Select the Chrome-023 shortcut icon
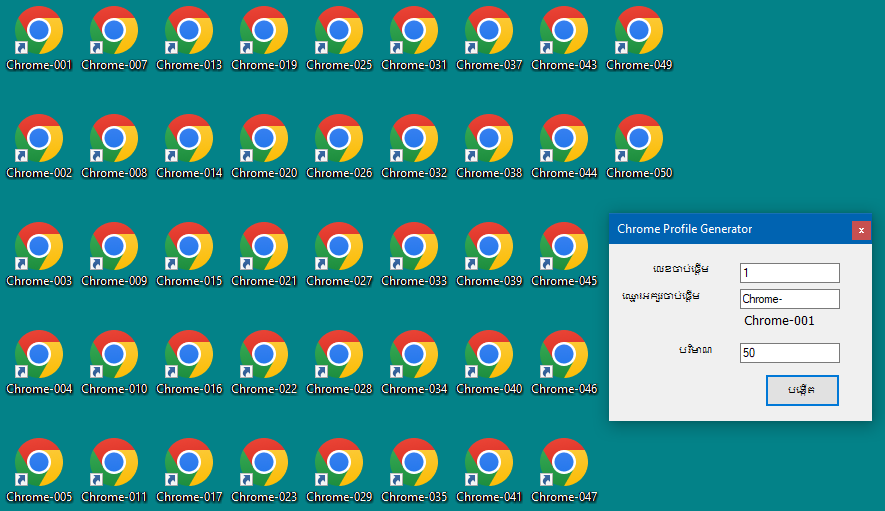Viewport: 885px width, 511px height. (x=264, y=470)
